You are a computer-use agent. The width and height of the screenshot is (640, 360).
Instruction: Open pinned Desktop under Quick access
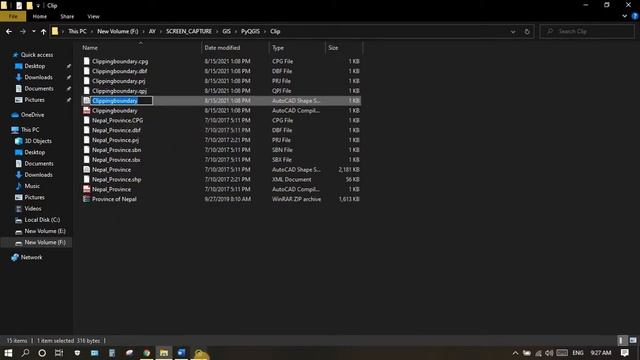(x=35, y=66)
